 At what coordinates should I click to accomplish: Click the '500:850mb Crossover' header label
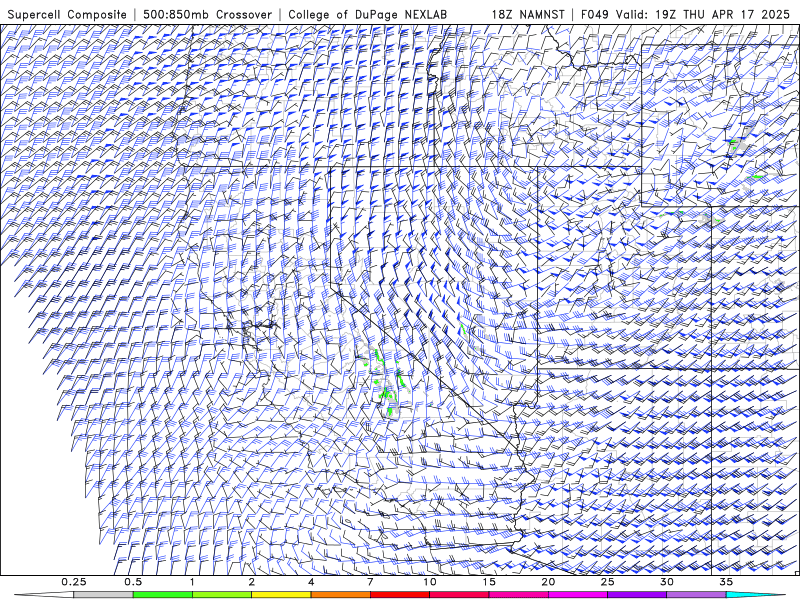(208, 14)
